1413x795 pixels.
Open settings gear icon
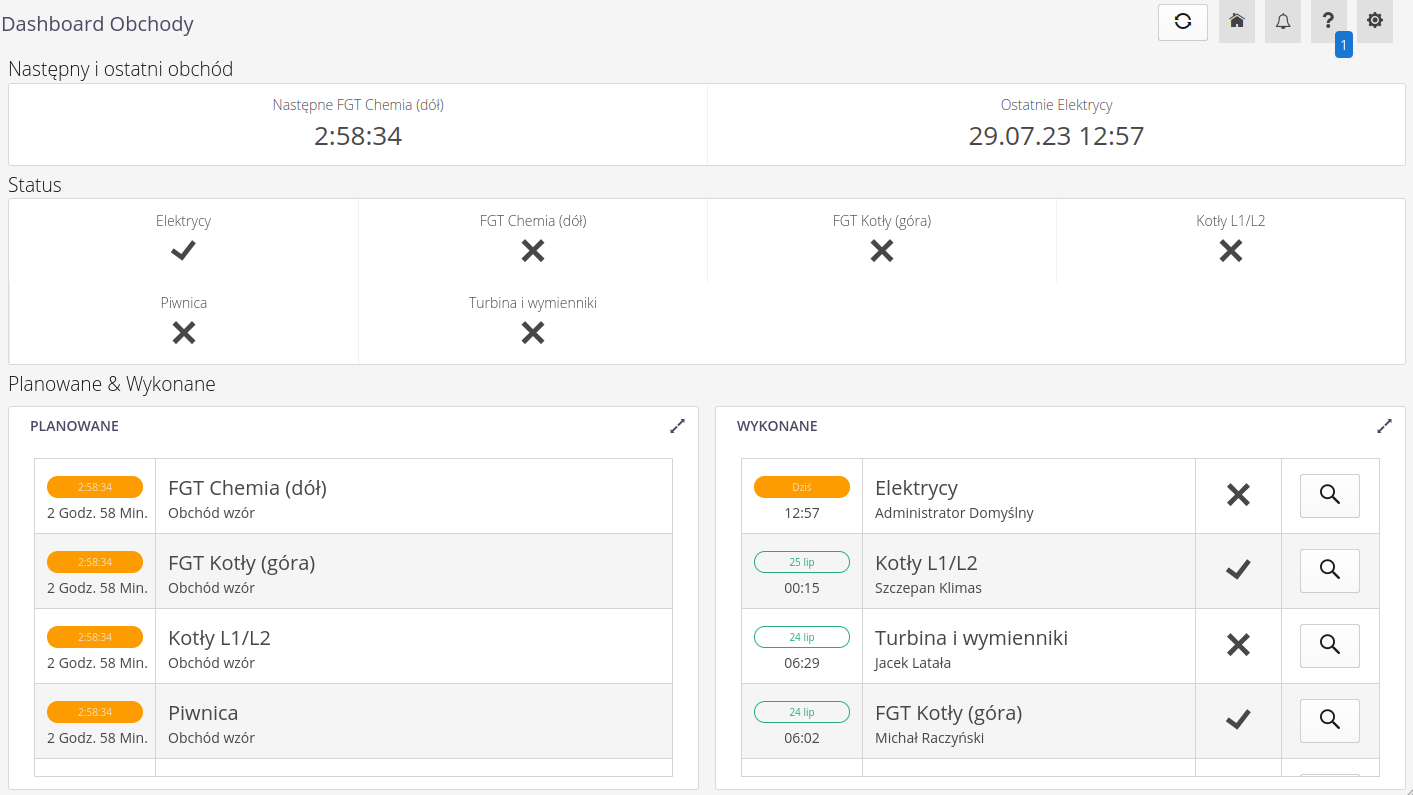tap(1374, 22)
